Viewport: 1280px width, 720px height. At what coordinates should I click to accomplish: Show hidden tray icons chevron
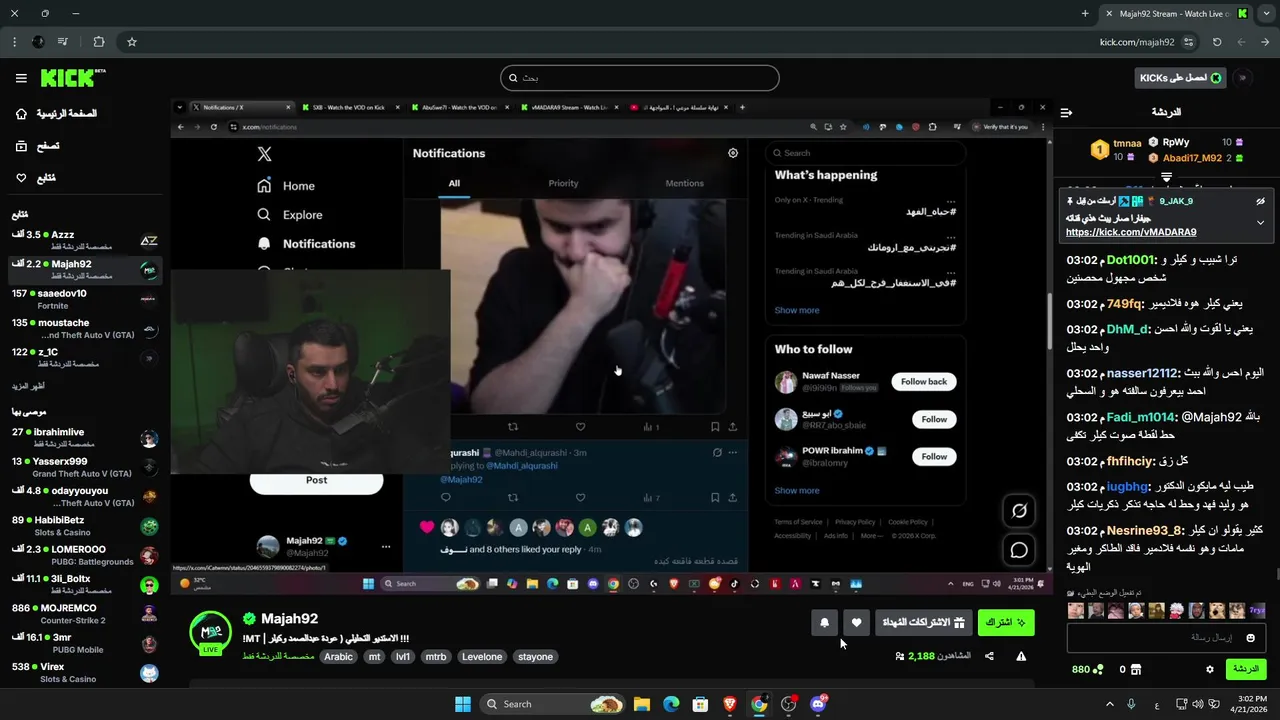[x=1109, y=704]
